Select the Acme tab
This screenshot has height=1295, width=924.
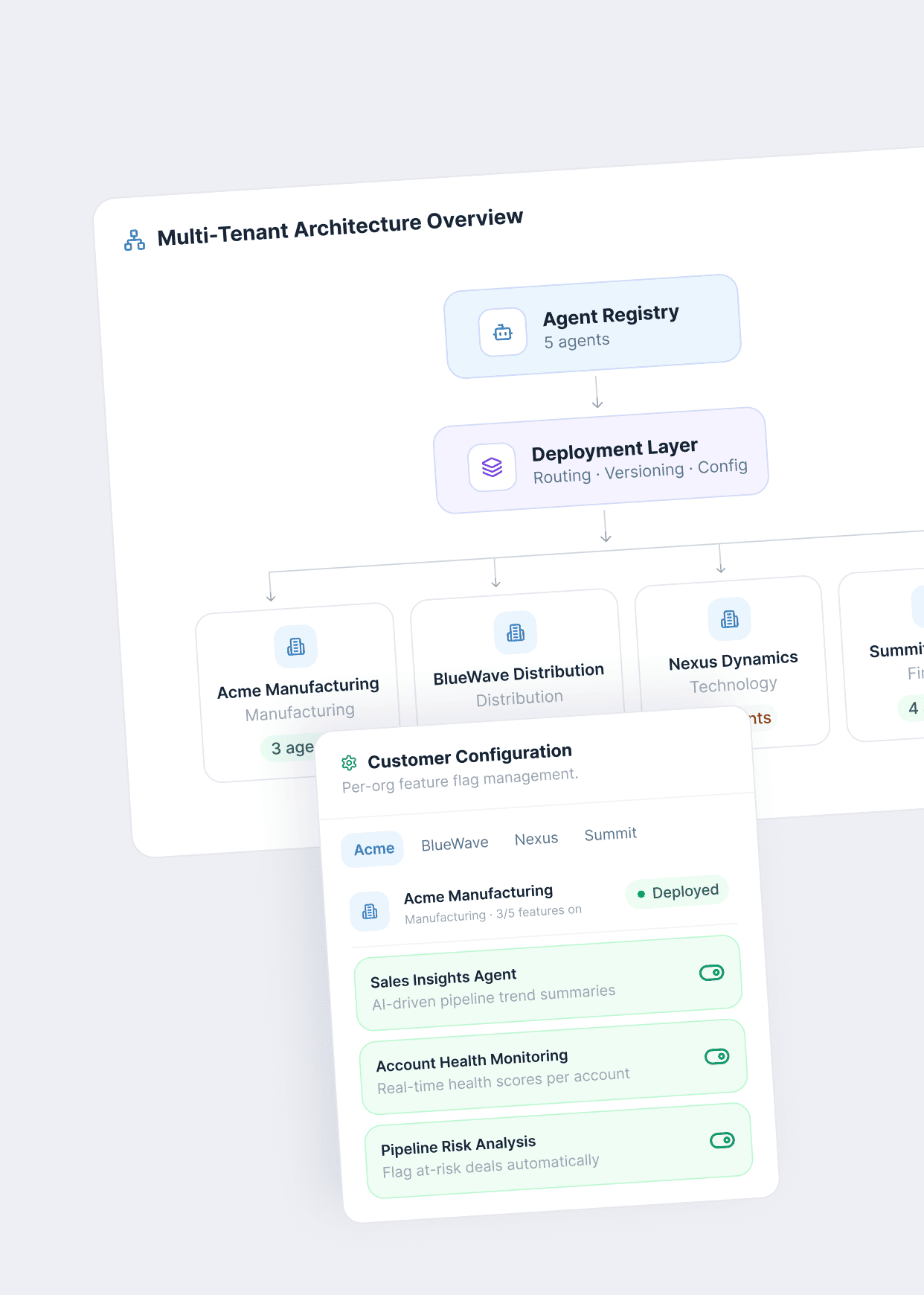click(373, 849)
